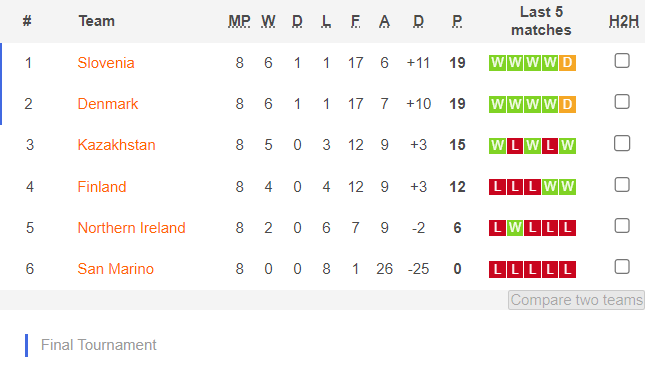Click Finland's last green W badge
The width and height of the screenshot is (653, 372).
pyautogui.click(x=567, y=187)
